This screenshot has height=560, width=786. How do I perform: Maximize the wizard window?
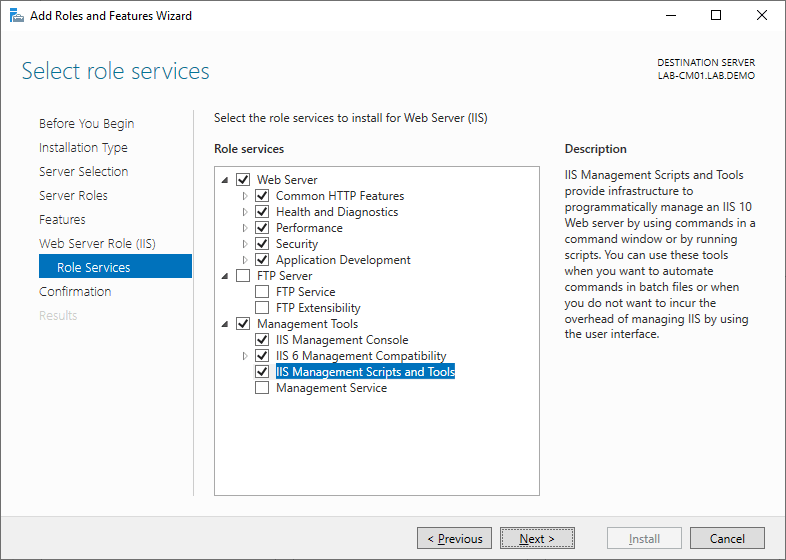tap(715, 16)
